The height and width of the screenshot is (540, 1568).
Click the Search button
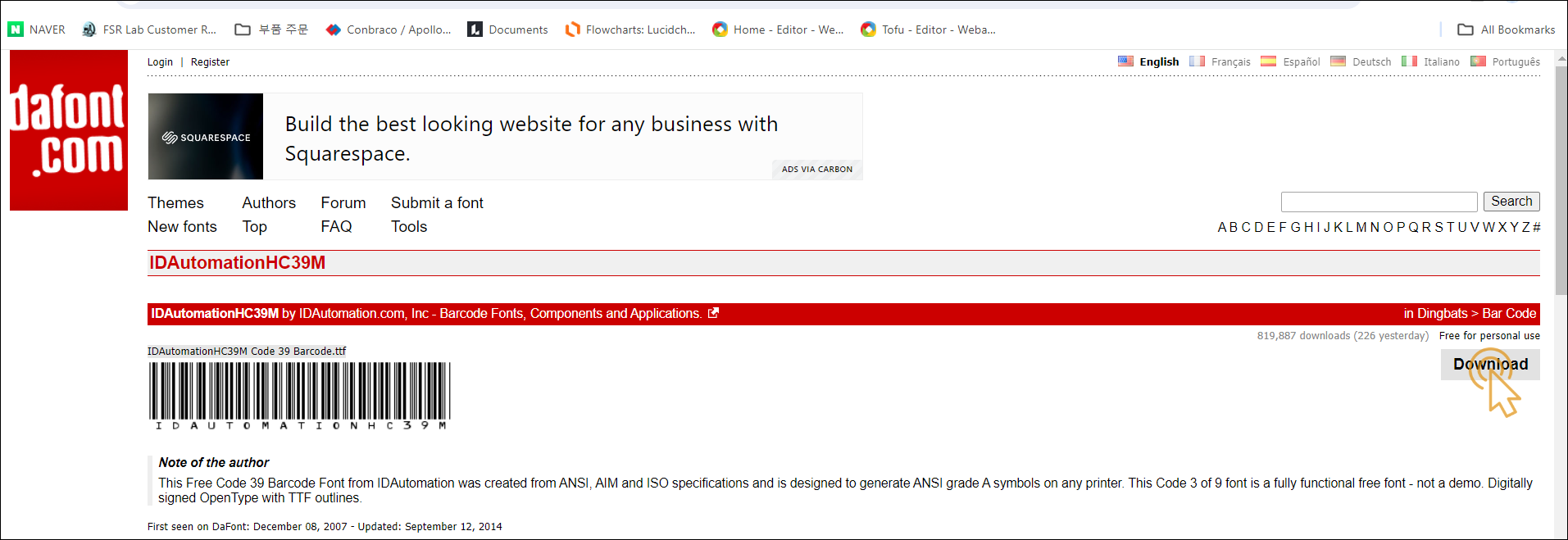(1511, 202)
